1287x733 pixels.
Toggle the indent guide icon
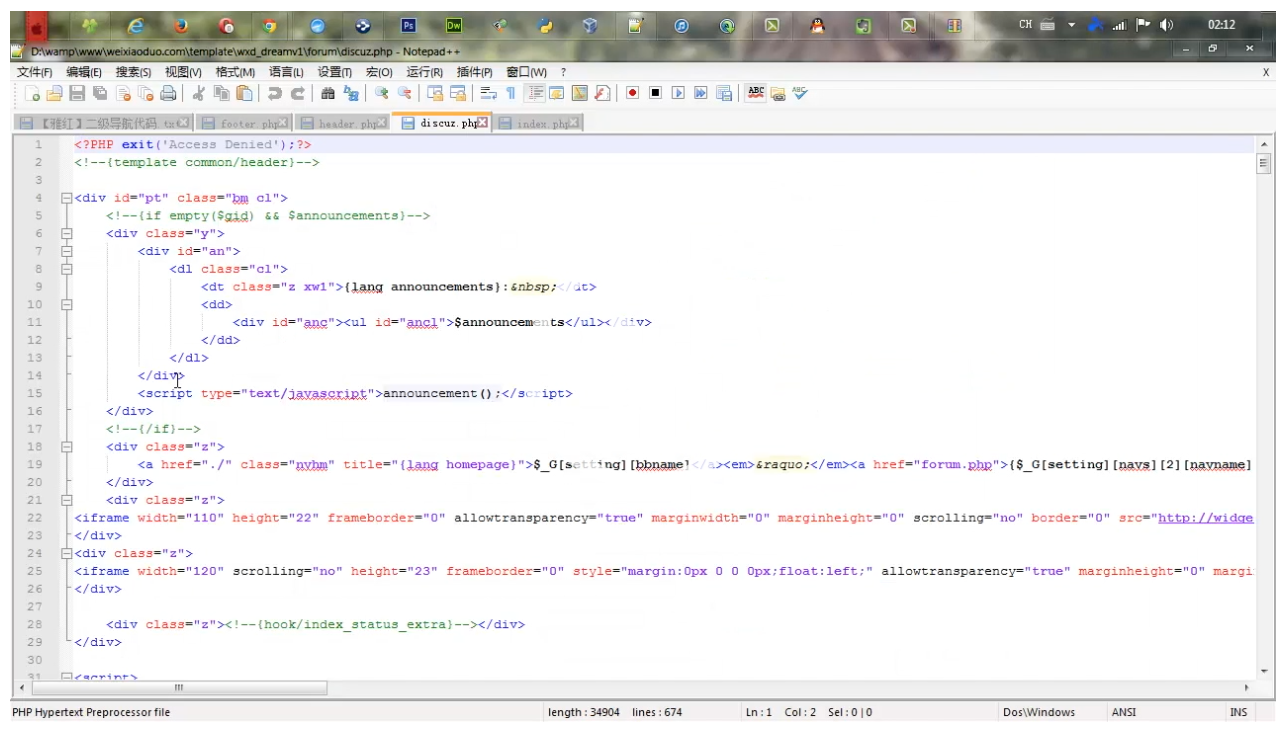coord(534,93)
